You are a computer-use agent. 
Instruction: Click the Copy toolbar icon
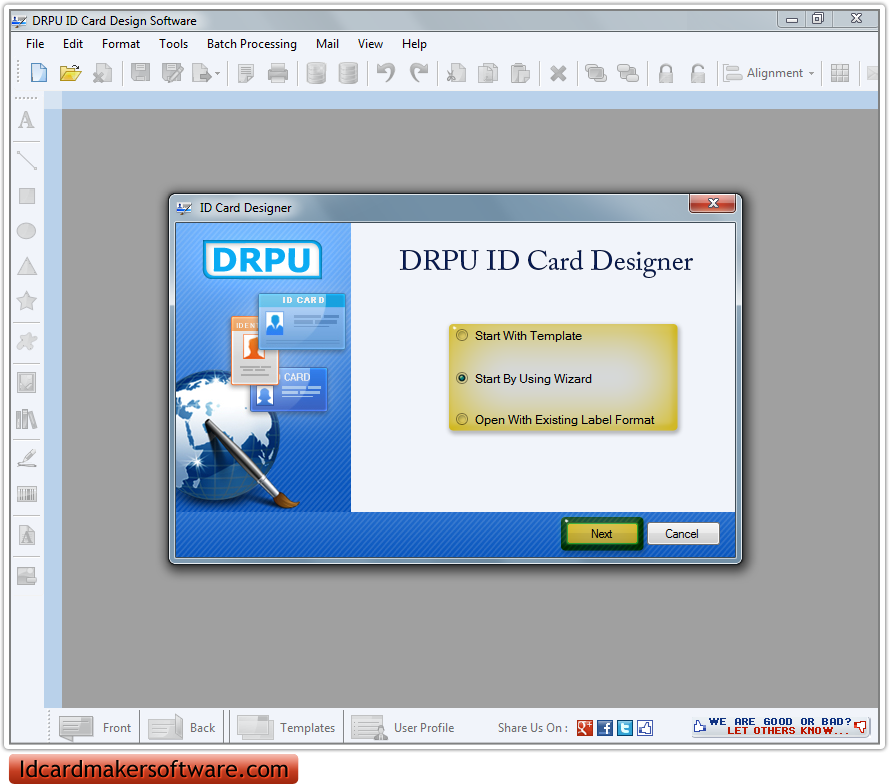(x=488, y=73)
